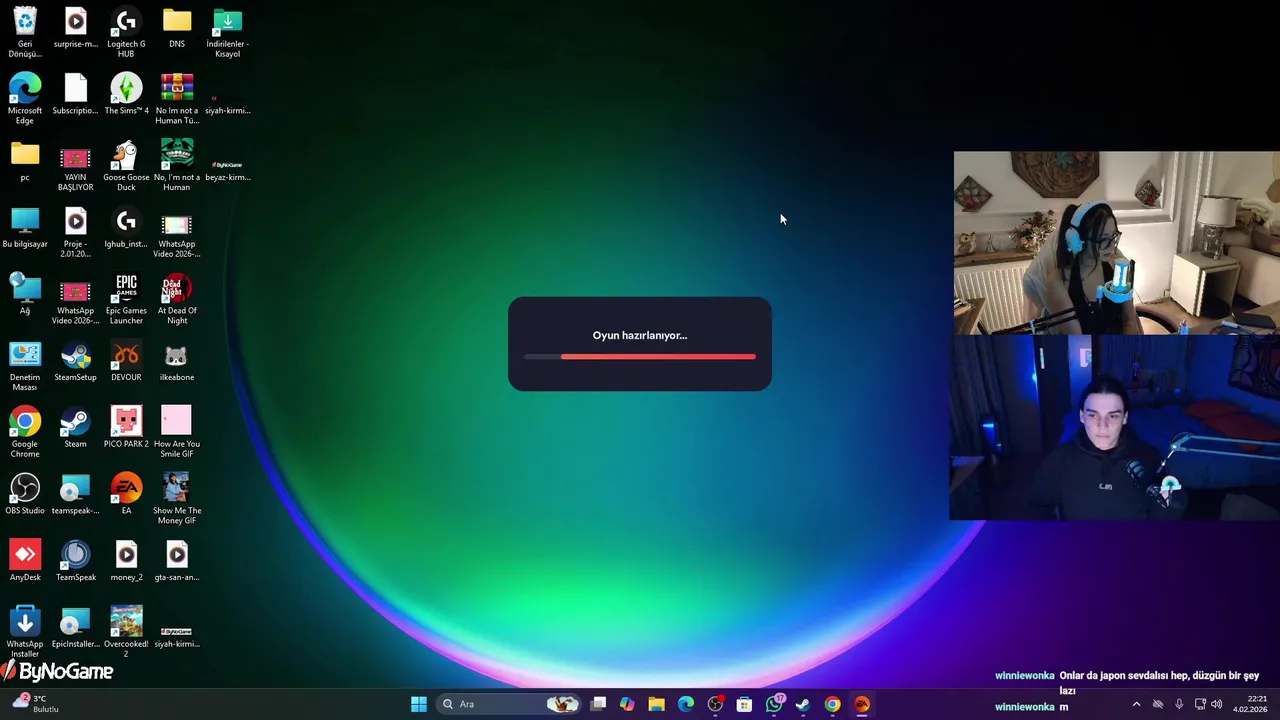The width and height of the screenshot is (1280, 720).
Task: Click Oyun hazırlanıyor progress bar
Action: click(640, 356)
